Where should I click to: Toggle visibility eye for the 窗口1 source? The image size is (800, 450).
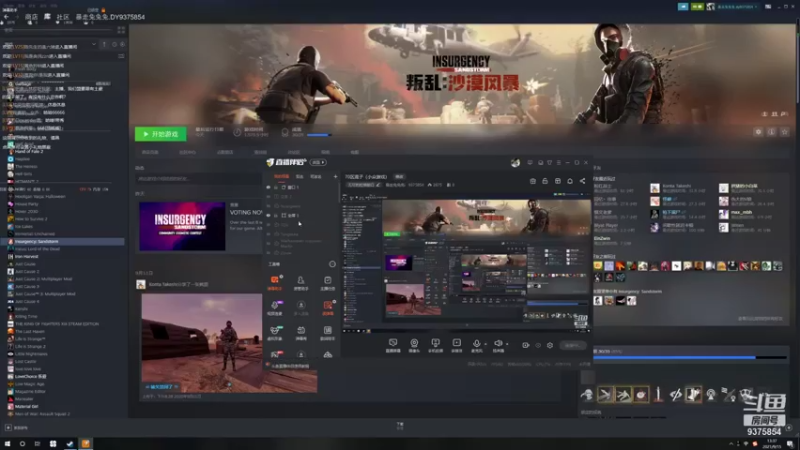coord(268,187)
